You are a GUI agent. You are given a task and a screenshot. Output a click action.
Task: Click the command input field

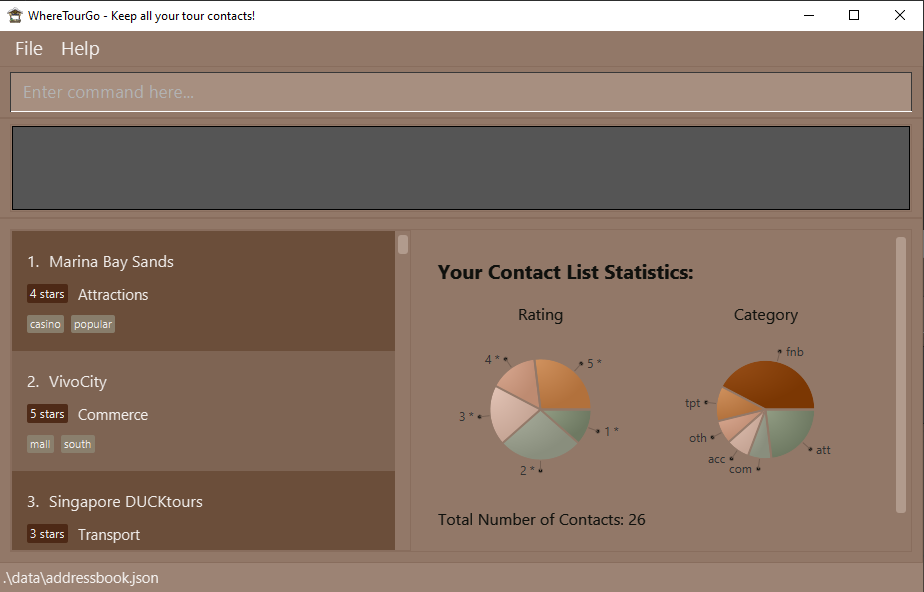pyautogui.click(x=460, y=92)
